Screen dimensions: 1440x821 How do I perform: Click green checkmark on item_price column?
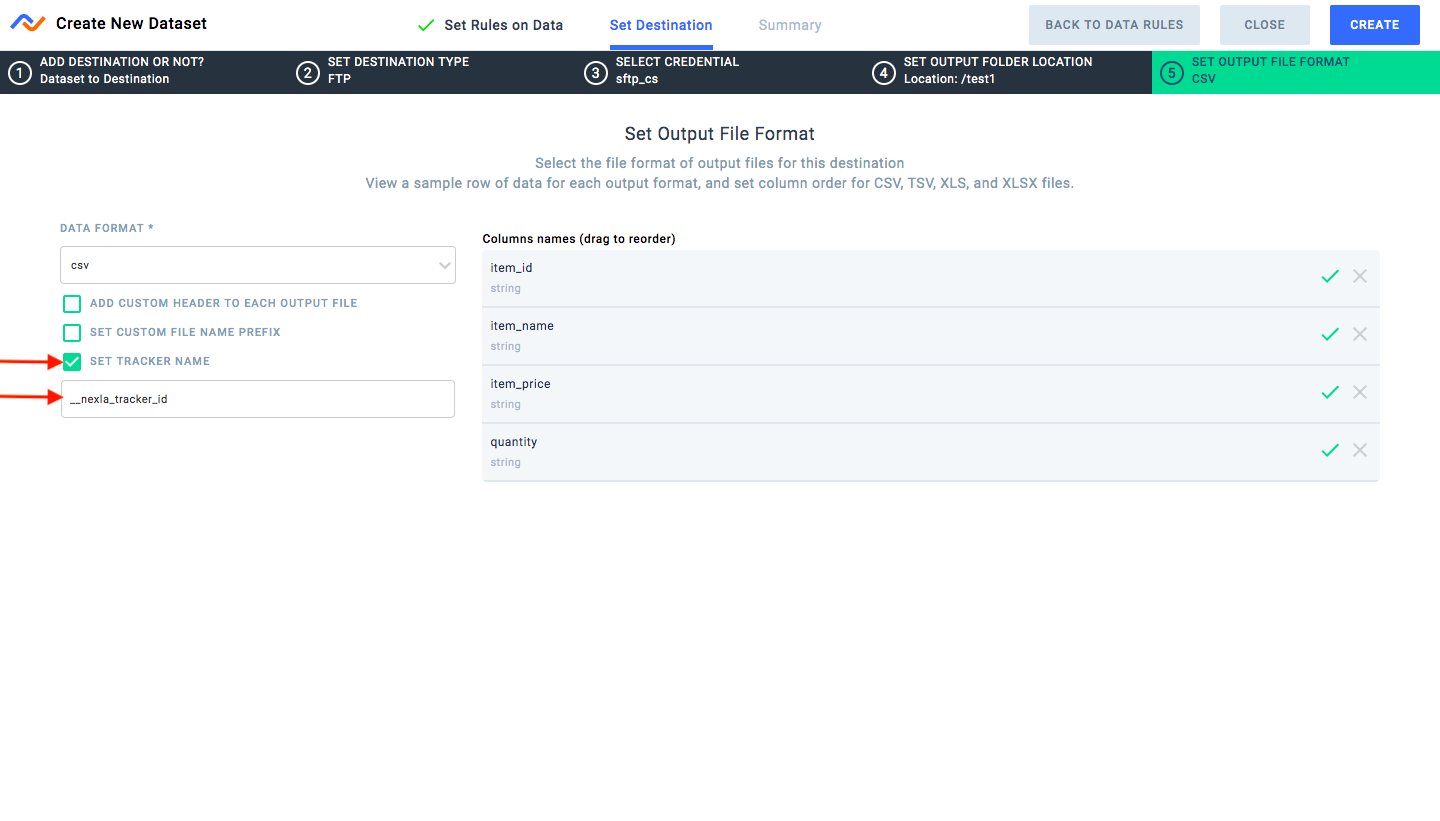[x=1330, y=392]
